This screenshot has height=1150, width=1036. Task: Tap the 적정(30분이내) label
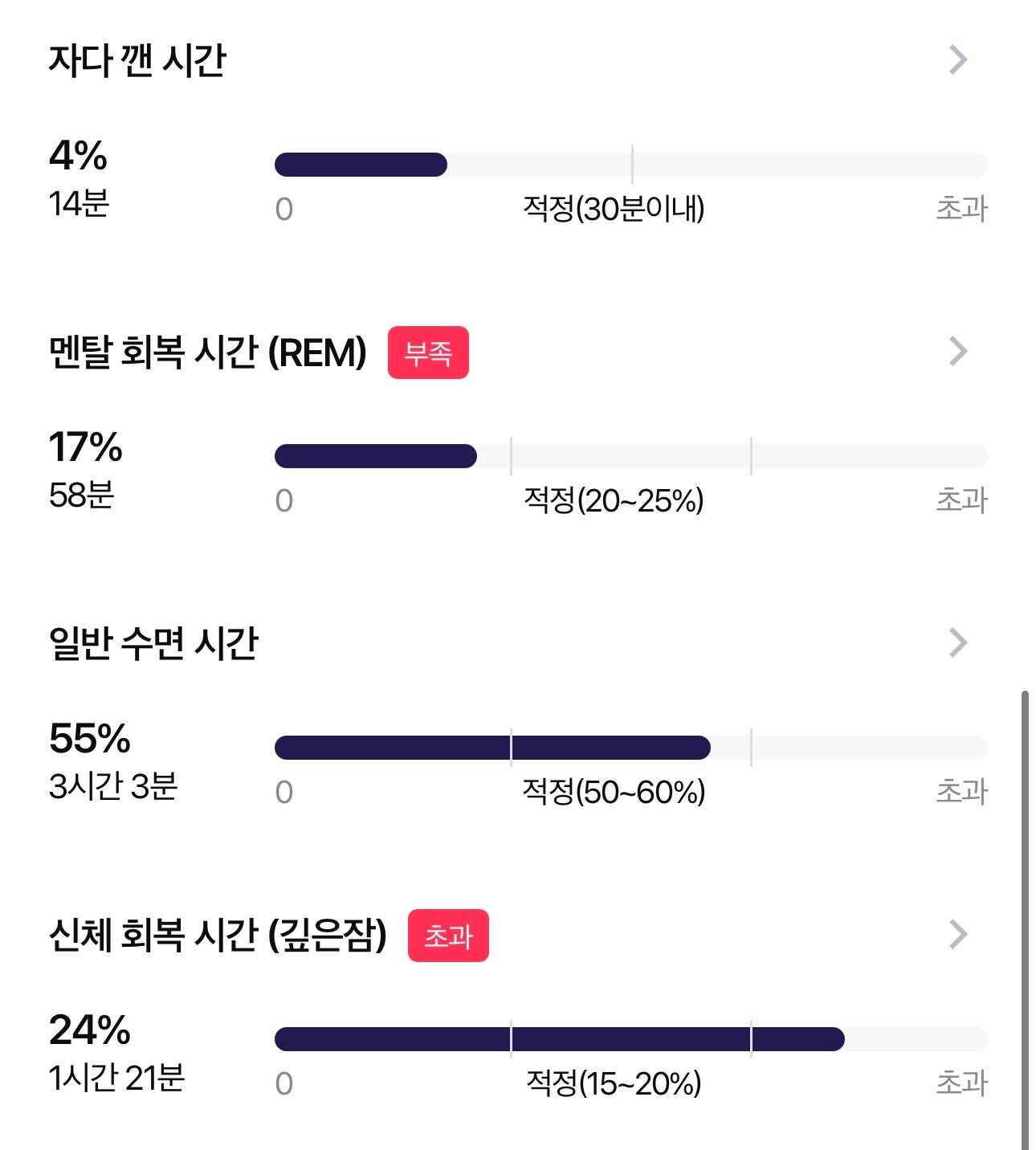(614, 209)
